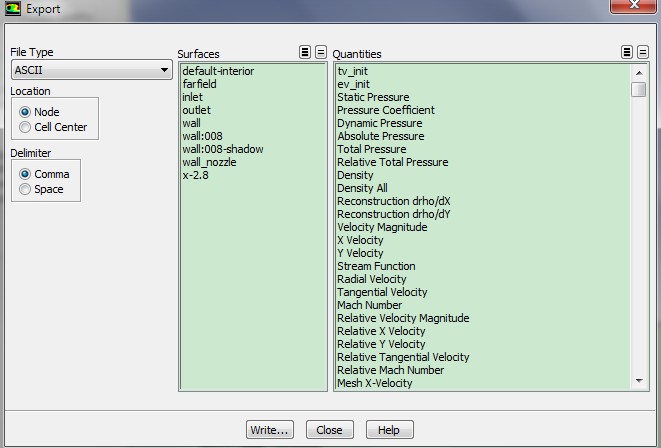Select Cell Center location option
This screenshot has width=661, height=448.
click(x=25, y=127)
